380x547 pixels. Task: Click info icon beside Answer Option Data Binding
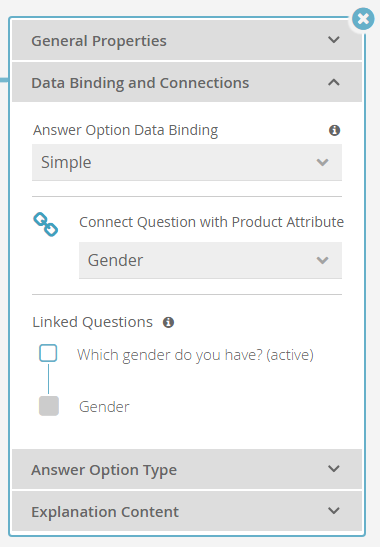point(334,130)
